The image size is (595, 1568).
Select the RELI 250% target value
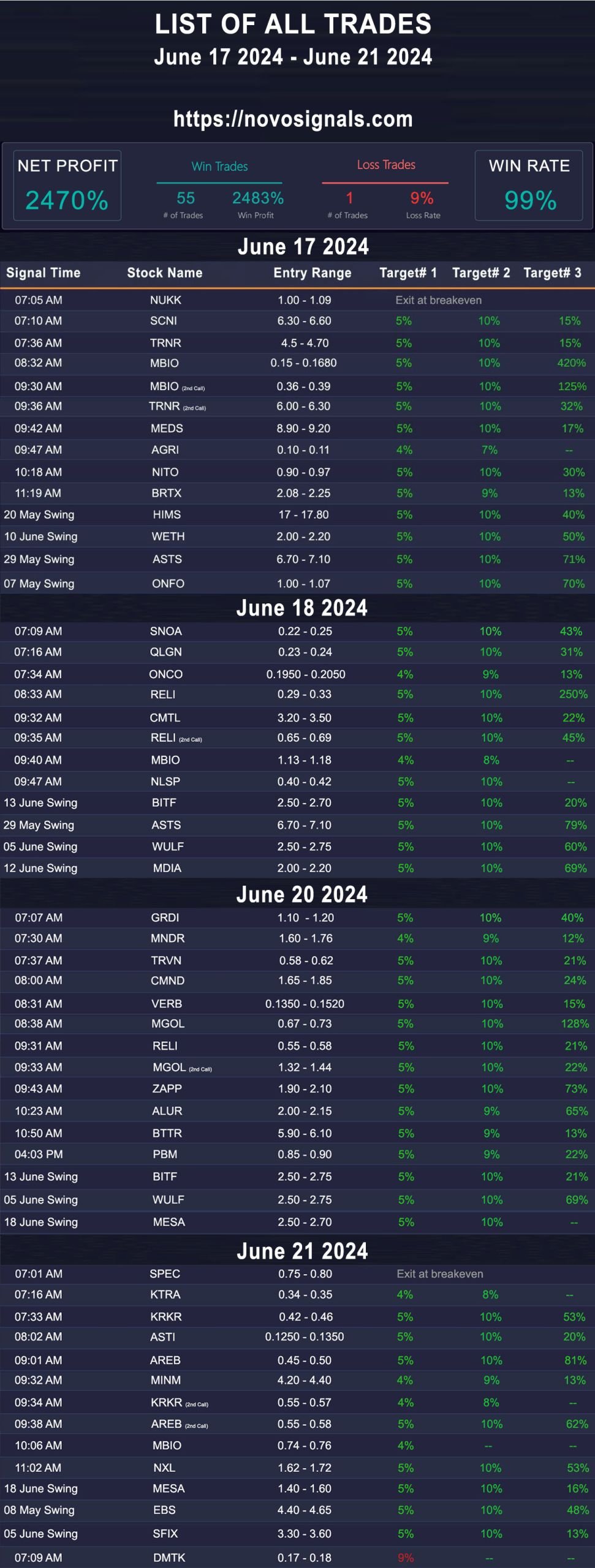coord(573,694)
